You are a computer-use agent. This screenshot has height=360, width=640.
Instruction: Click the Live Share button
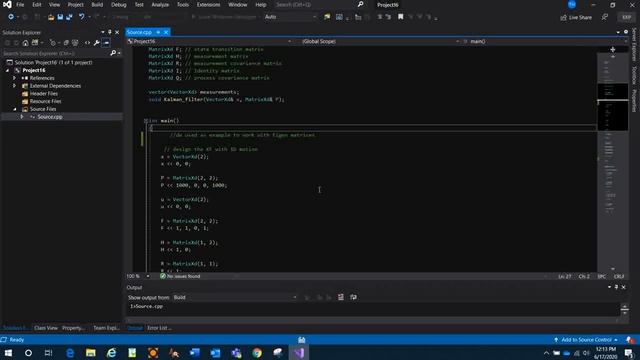576,18
